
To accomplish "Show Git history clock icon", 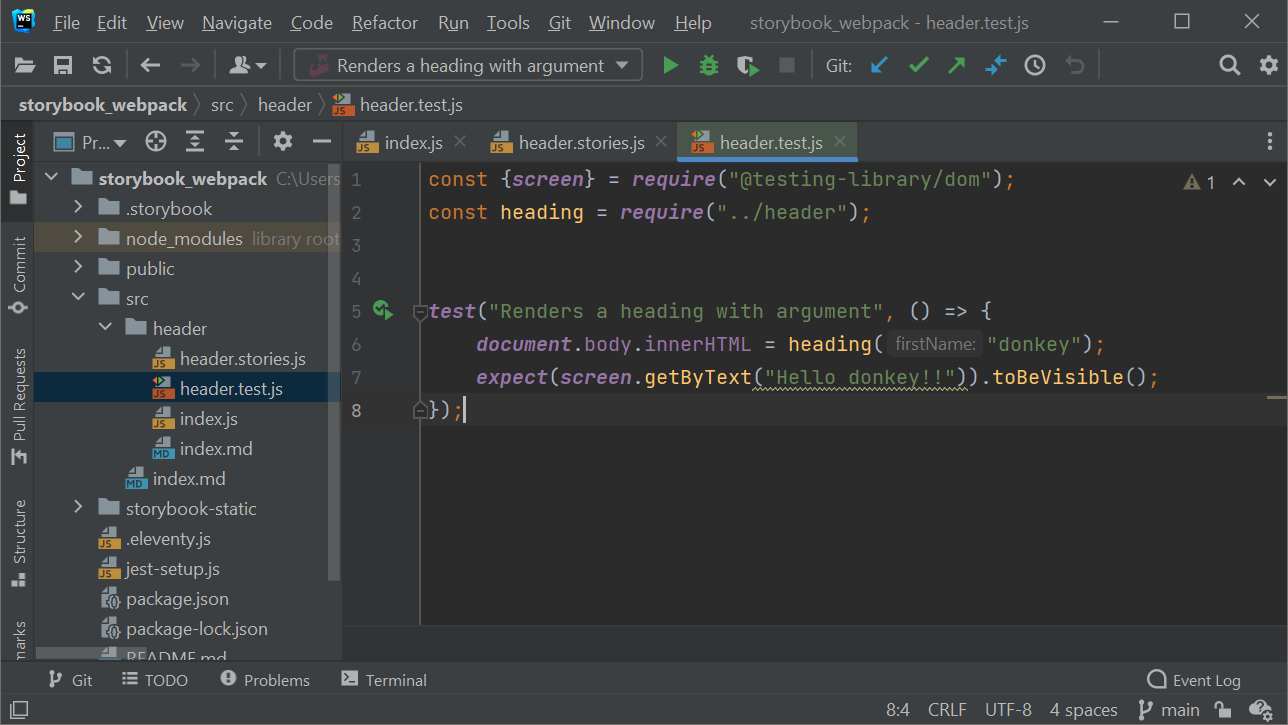I will 1035,66.
